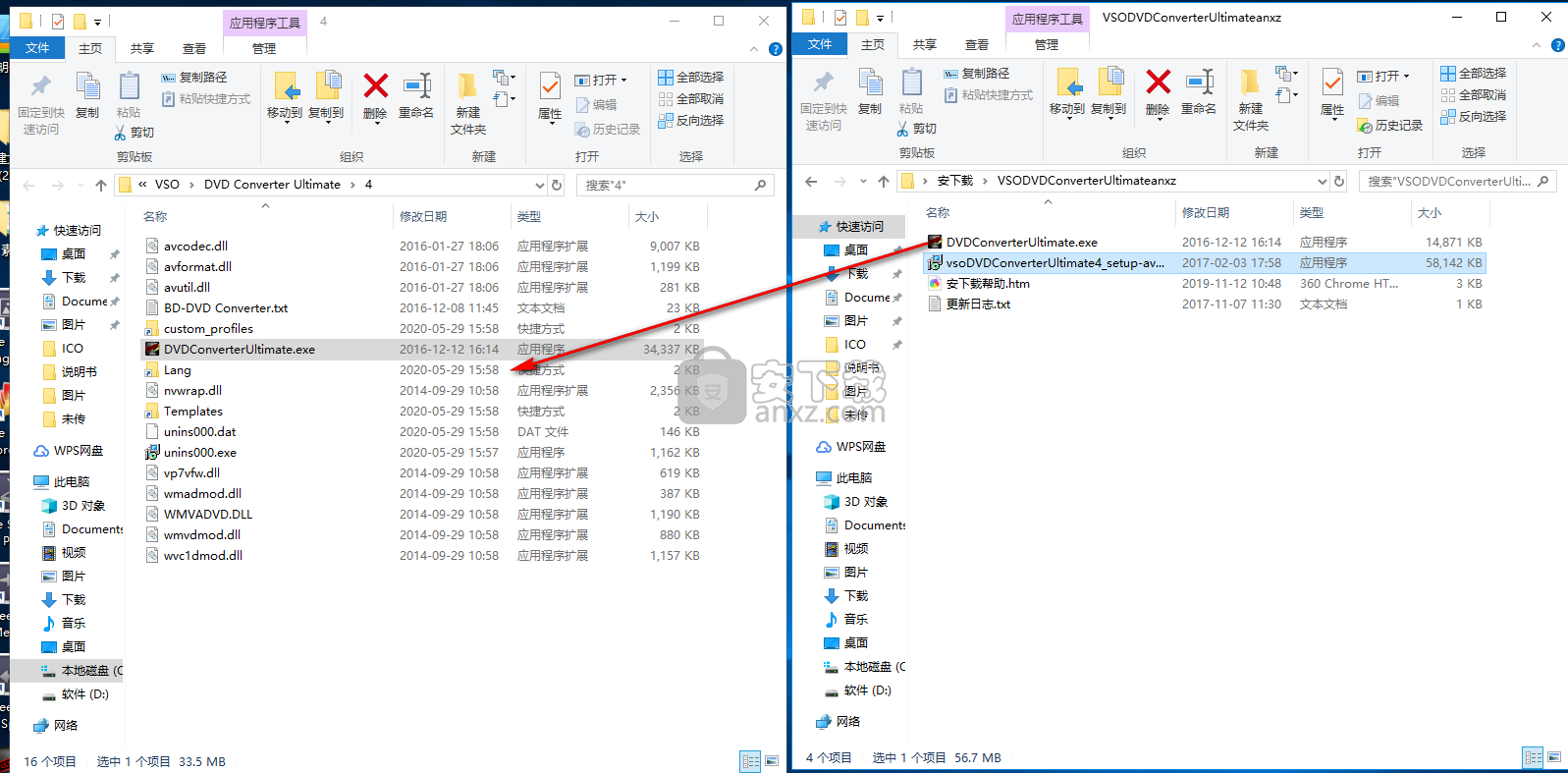Click Invert Selection (反向选择) in right window
1568x773 pixels.
pyautogui.click(x=1474, y=116)
